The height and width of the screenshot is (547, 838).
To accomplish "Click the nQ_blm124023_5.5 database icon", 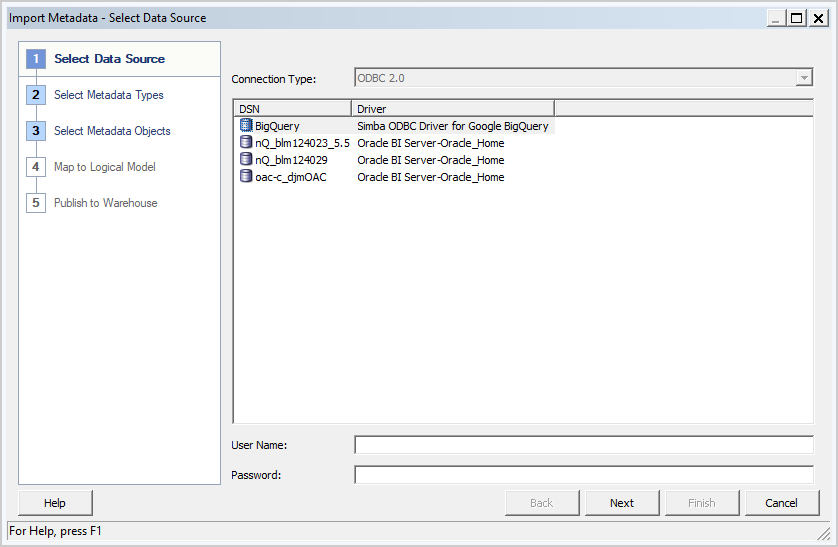I will click(246, 143).
